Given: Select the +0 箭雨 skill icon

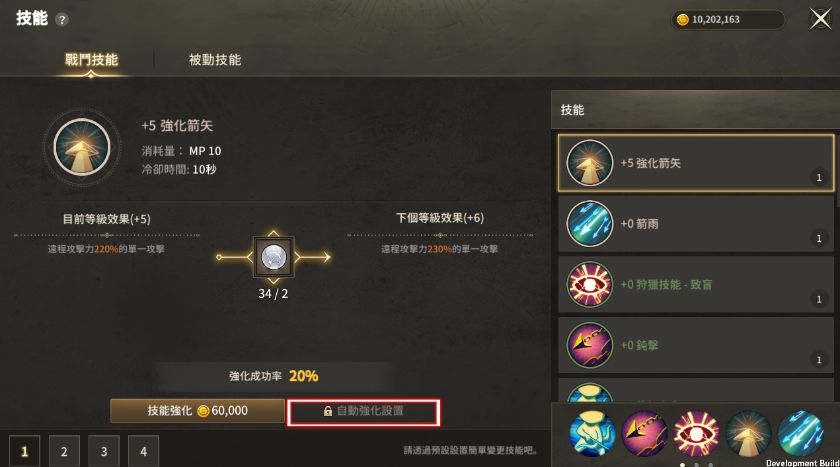Looking at the screenshot, I should point(589,224).
